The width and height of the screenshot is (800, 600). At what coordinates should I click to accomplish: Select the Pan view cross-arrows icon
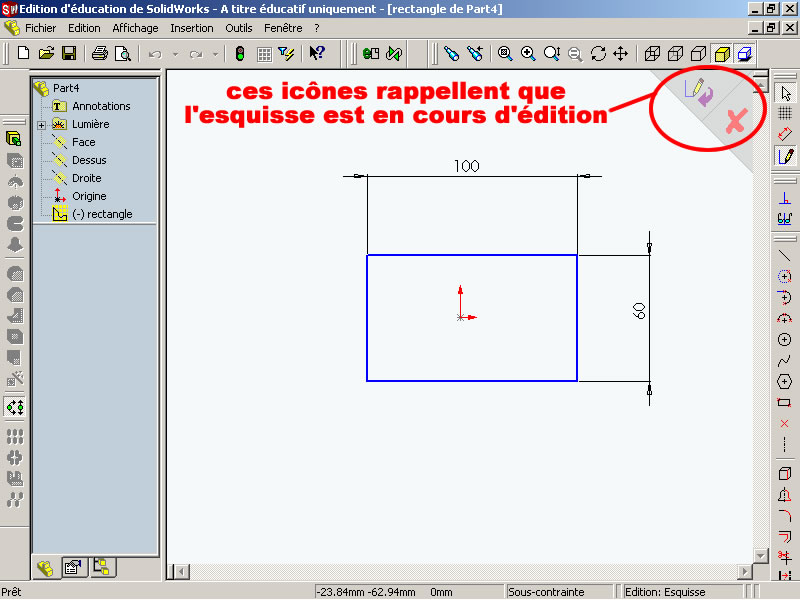click(620, 53)
